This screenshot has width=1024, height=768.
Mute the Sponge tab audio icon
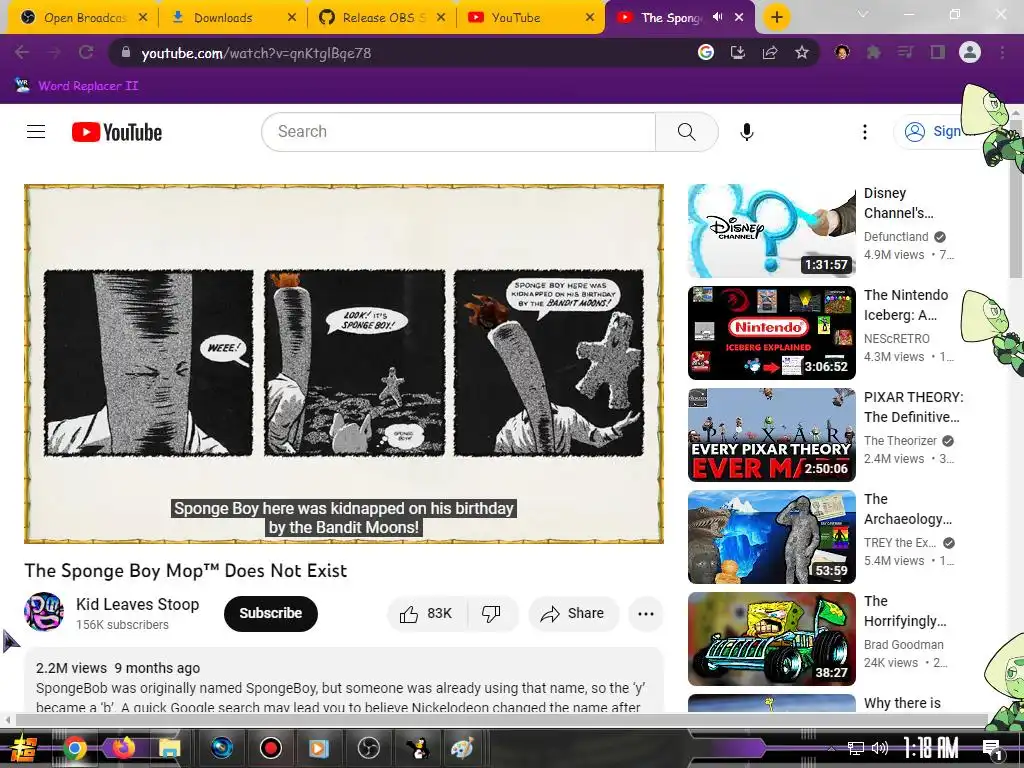click(718, 17)
